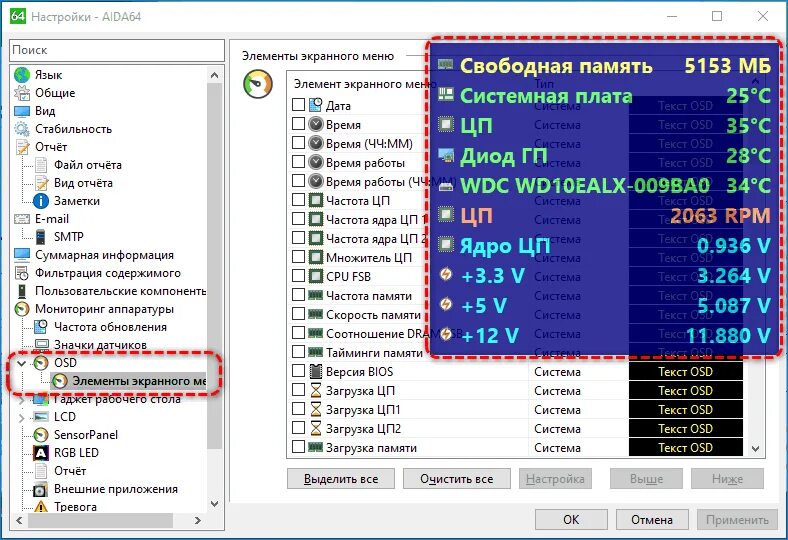Viewport: 788px width, 540px height.
Task: Select Пользовательские компоненты icon
Action: click(22, 291)
